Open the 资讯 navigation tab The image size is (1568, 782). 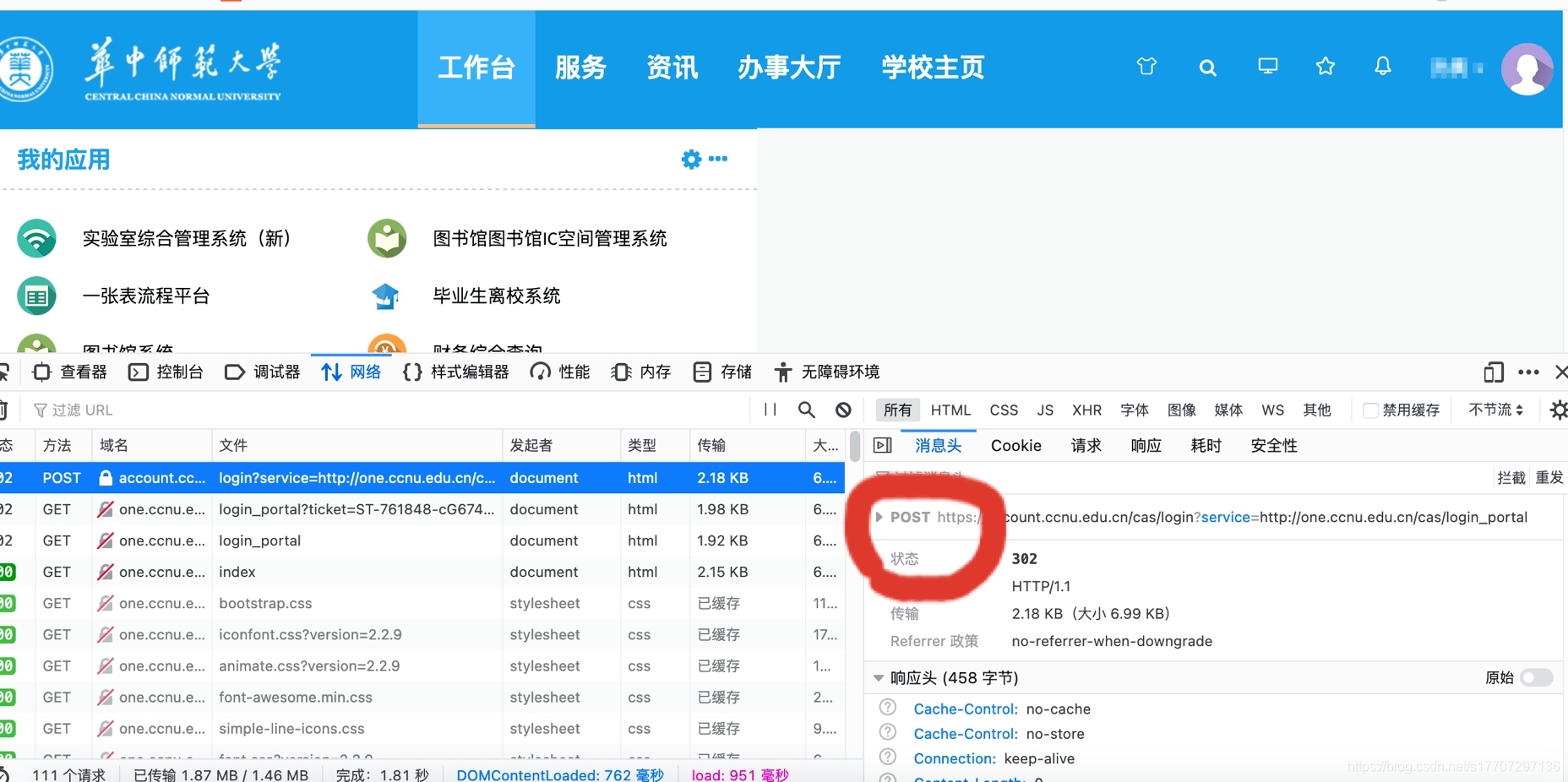tap(672, 68)
